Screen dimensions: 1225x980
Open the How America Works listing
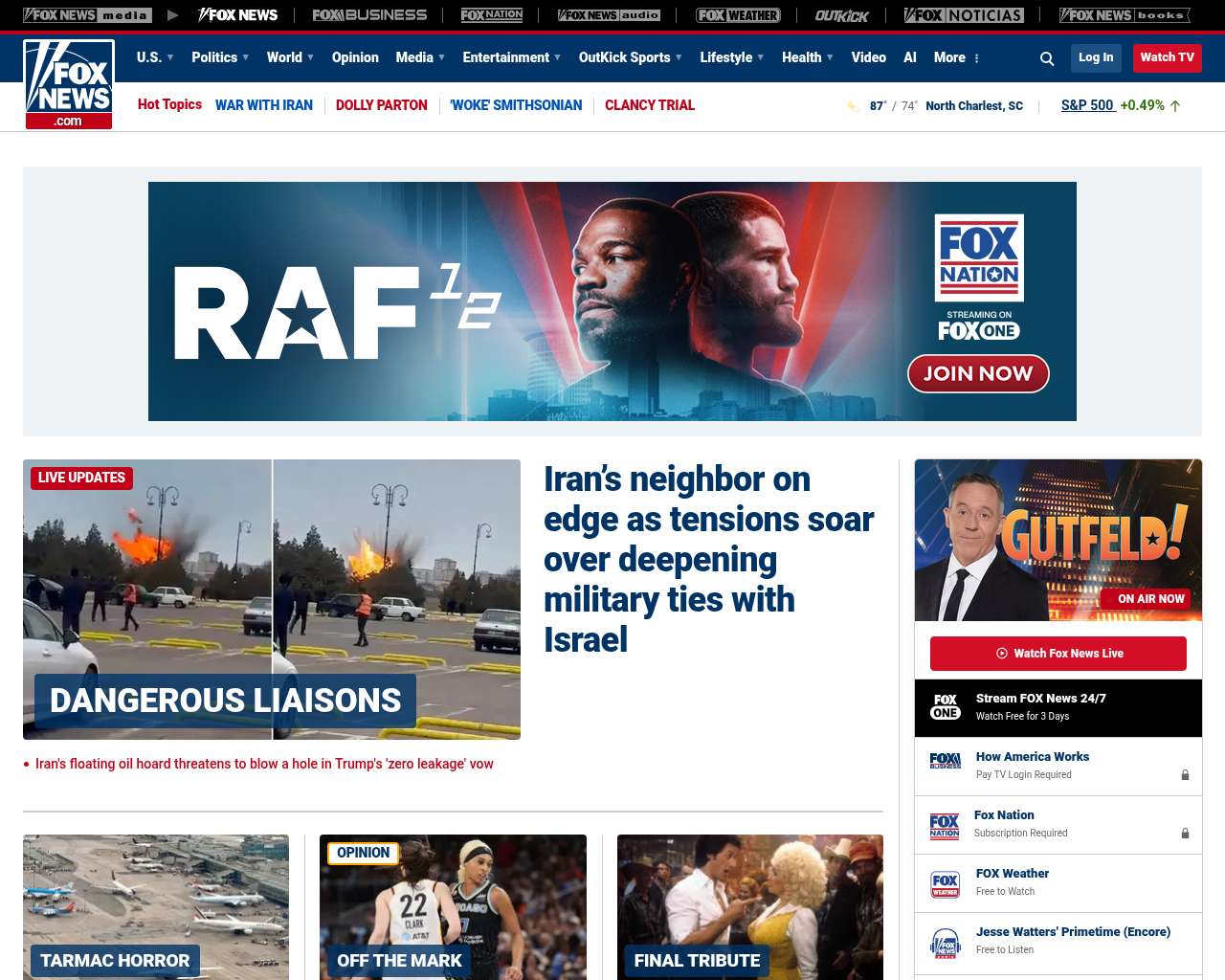point(1033,757)
